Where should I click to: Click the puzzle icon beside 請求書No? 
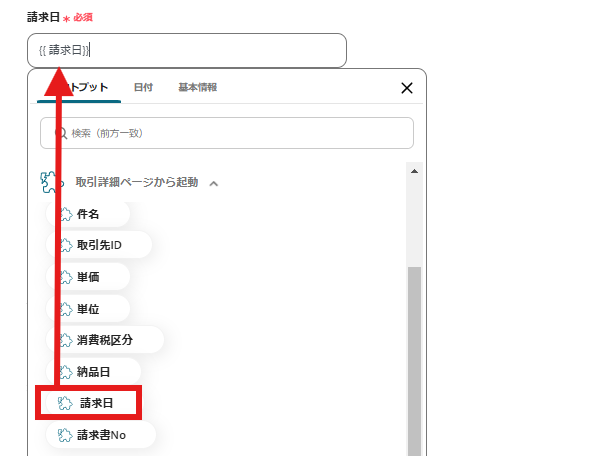click(65, 435)
